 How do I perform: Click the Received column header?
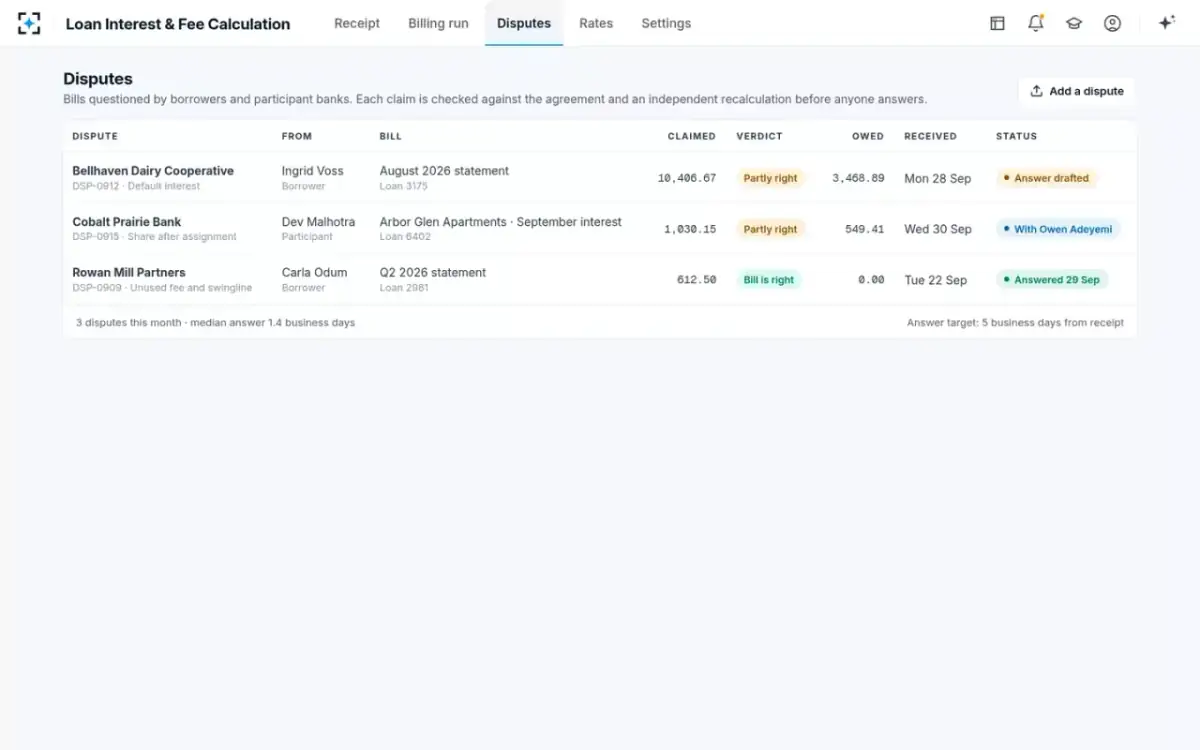pos(930,136)
